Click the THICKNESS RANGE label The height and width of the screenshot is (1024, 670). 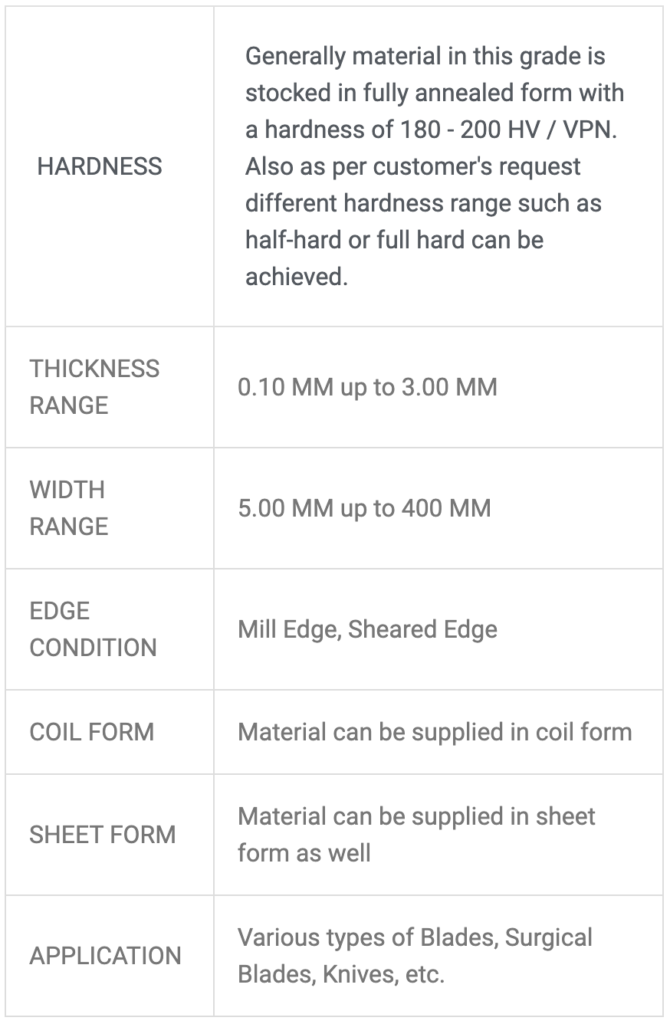point(94,387)
